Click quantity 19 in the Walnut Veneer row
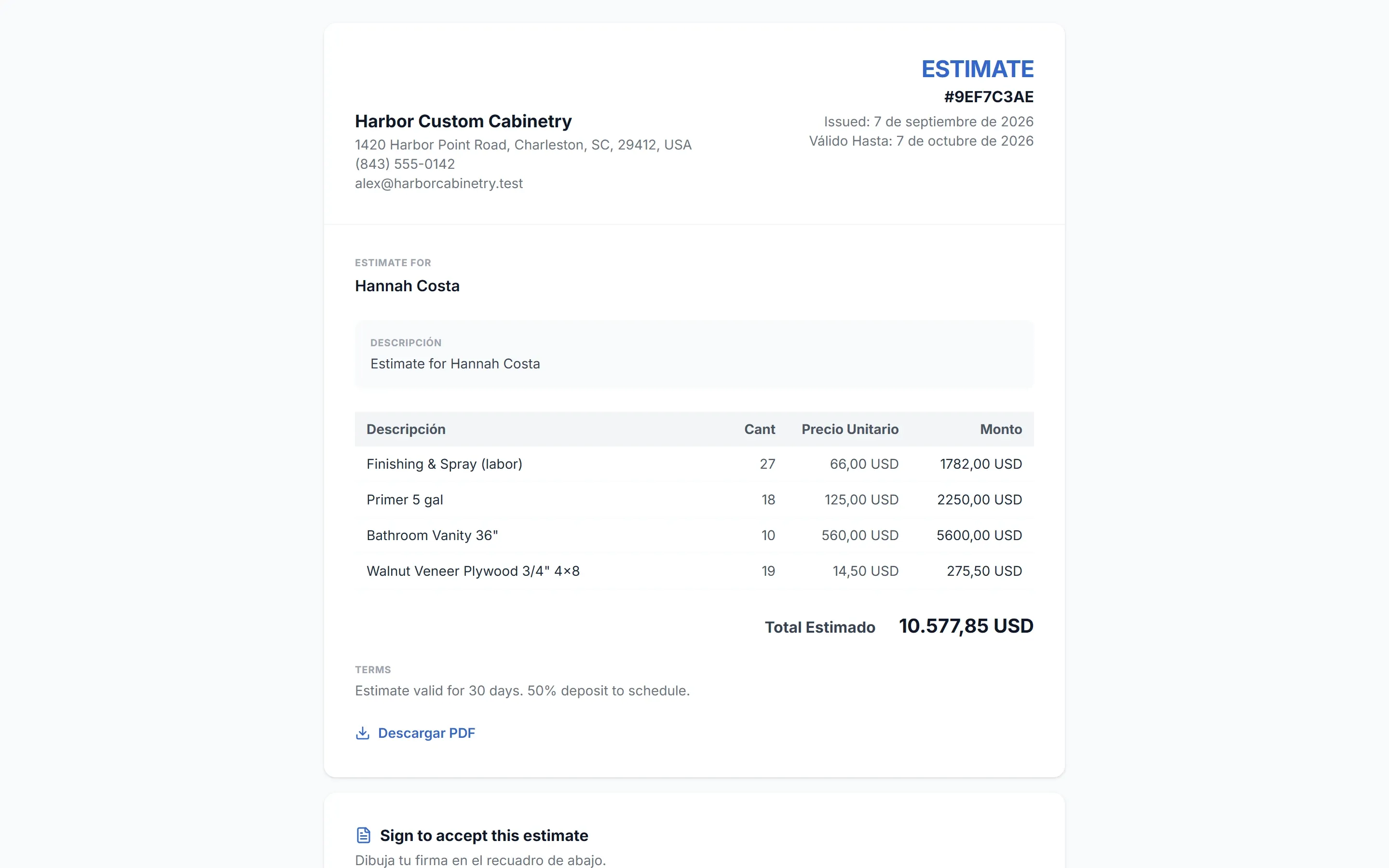Viewport: 1389px width, 868px height. (x=768, y=571)
